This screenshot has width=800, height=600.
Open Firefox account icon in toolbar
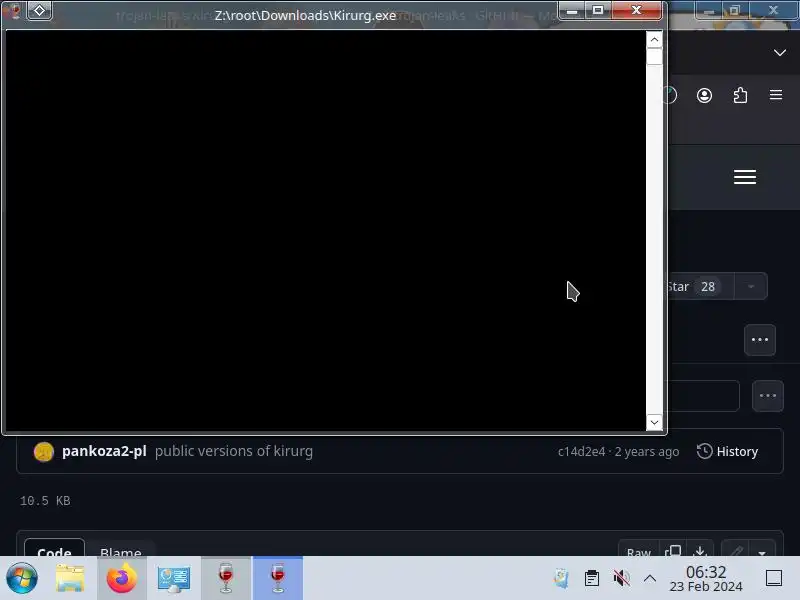click(704, 95)
